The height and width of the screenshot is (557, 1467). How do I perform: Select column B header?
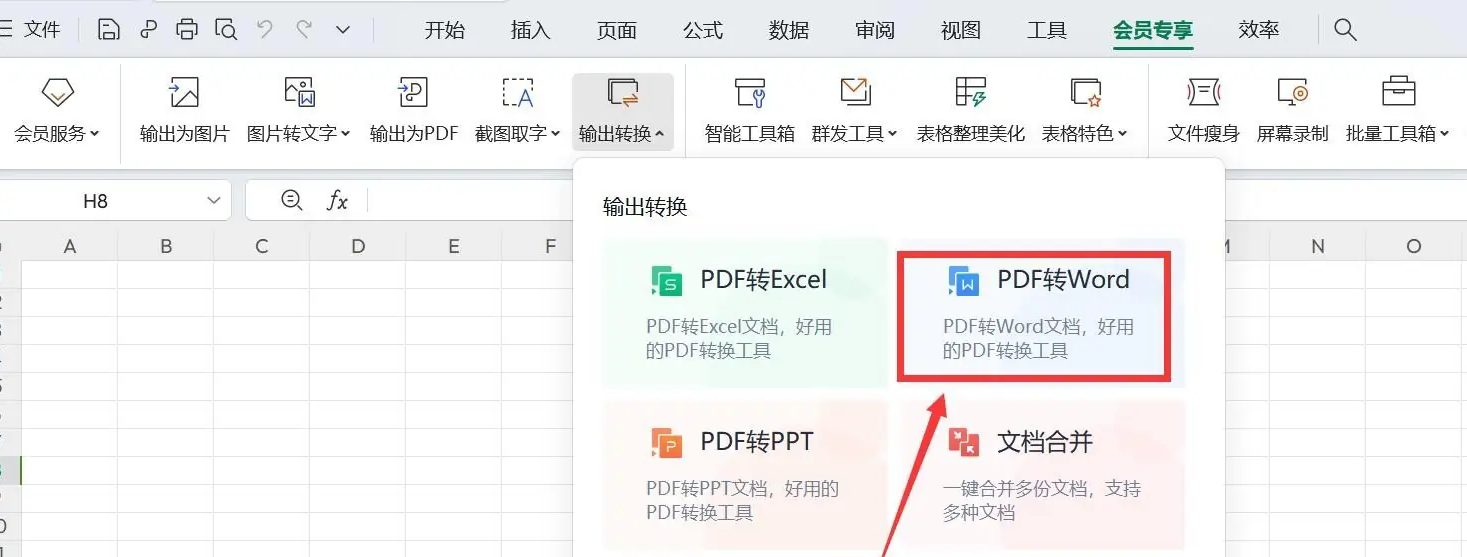166,246
